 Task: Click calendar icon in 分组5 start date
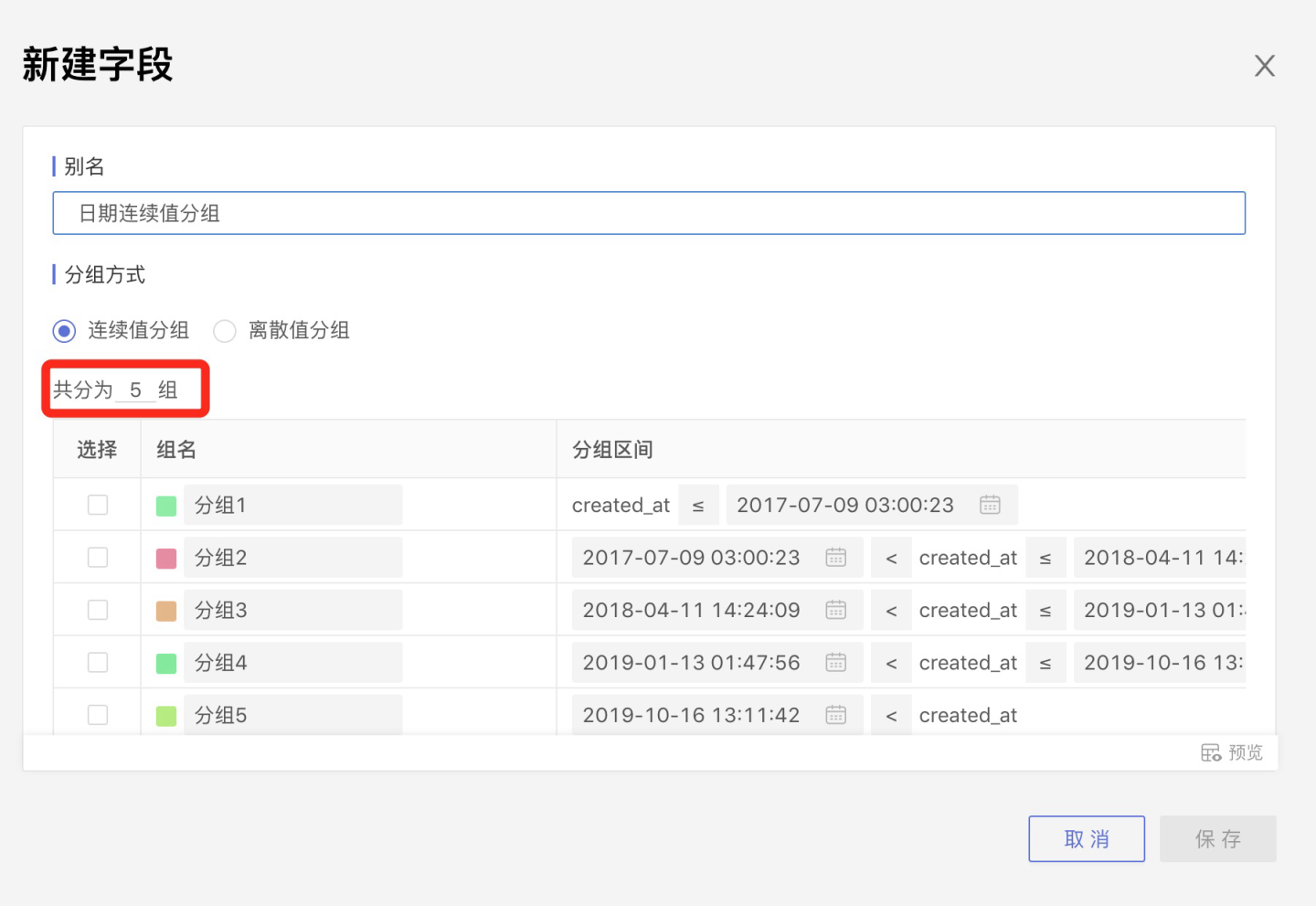click(835, 715)
